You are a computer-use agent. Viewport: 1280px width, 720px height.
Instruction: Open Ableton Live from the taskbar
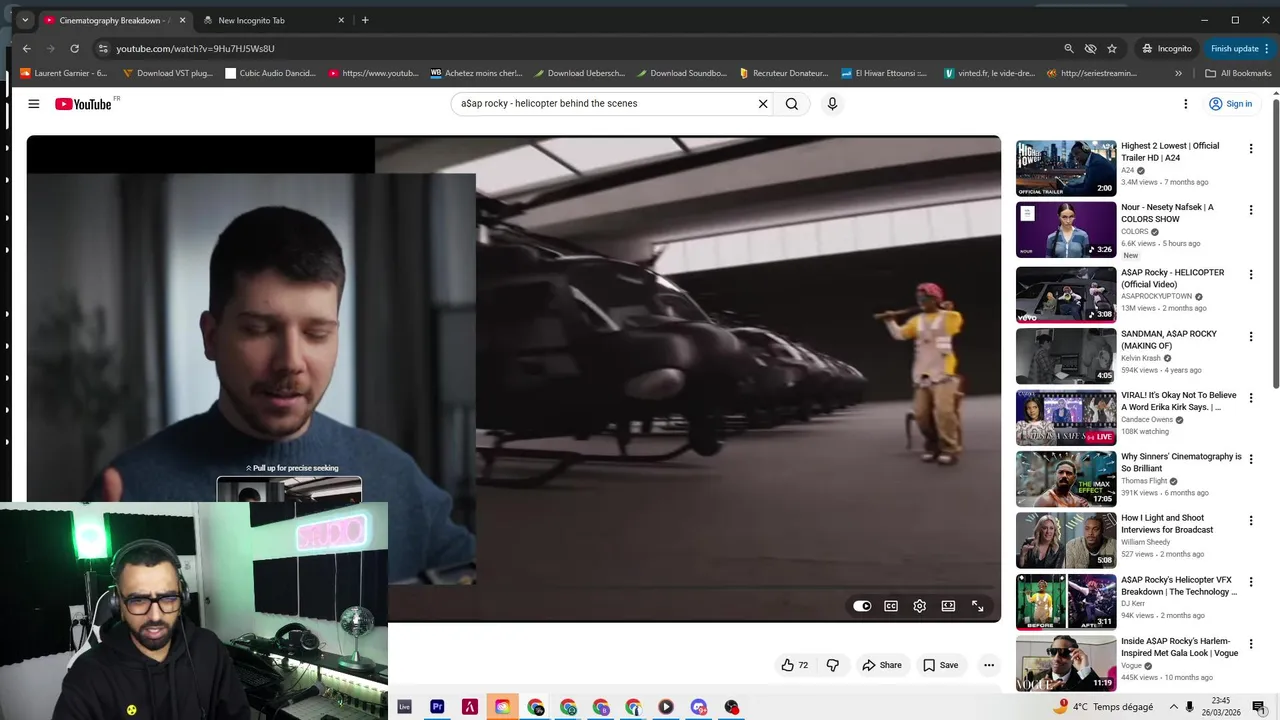click(x=404, y=706)
